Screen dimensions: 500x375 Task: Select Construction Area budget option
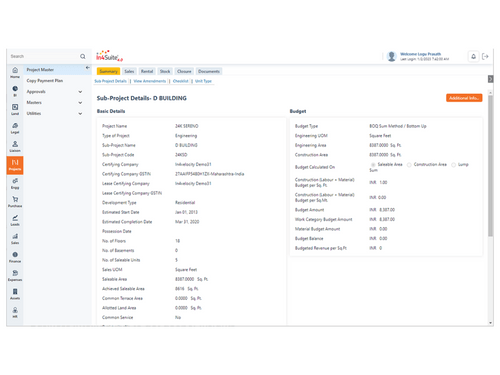click(x=409, y=165)
